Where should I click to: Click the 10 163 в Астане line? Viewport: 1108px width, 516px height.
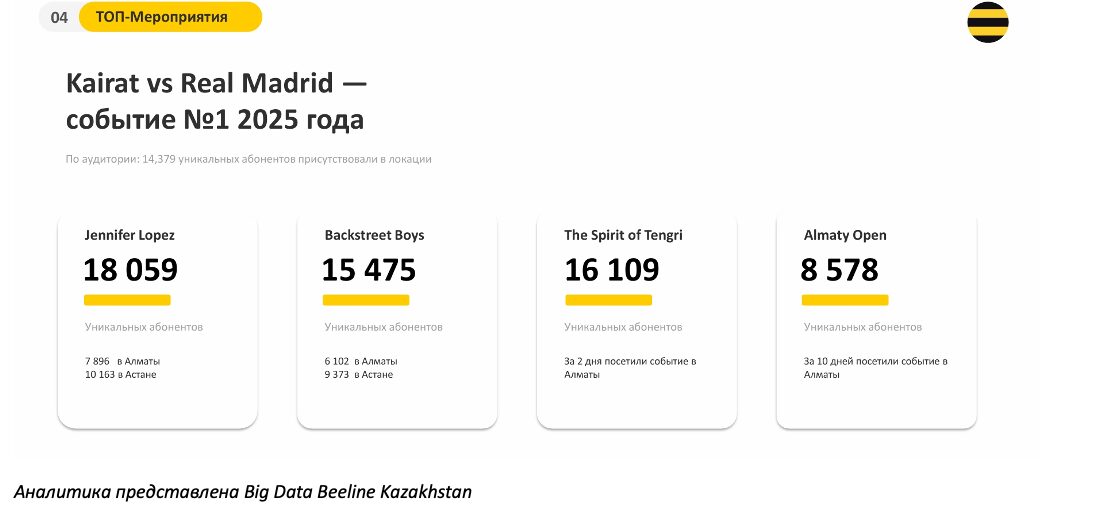point(121,375)
